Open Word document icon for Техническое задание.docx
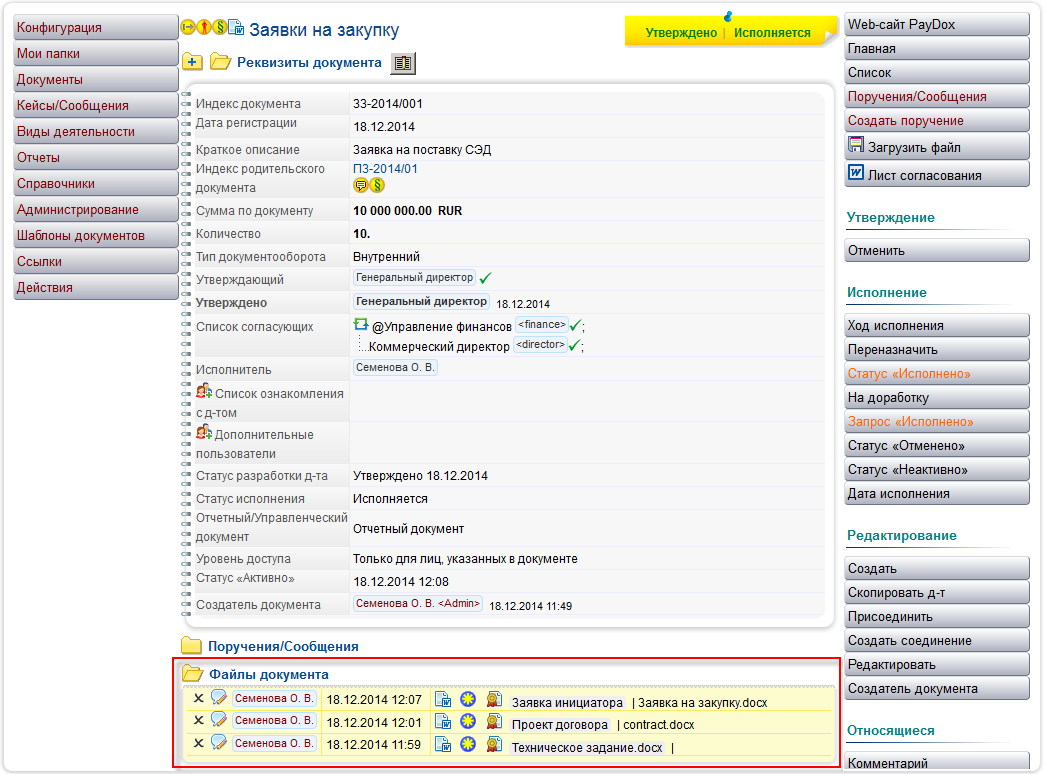 pyautogui.click(x=443, y=744)
